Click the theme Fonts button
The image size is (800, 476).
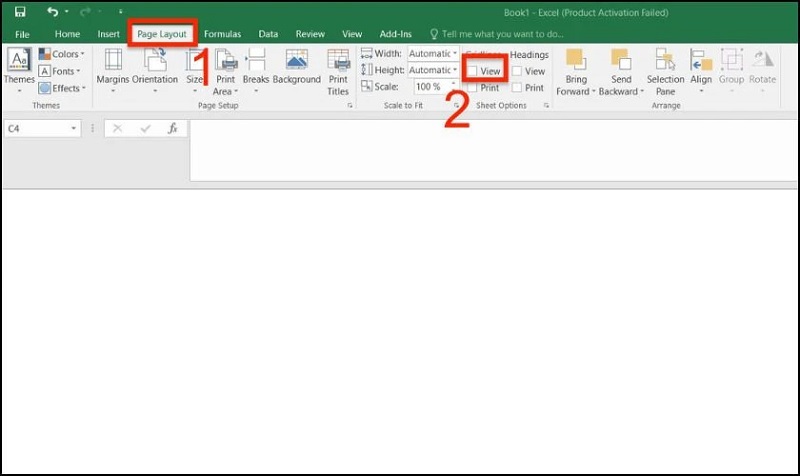pos(62,71)
